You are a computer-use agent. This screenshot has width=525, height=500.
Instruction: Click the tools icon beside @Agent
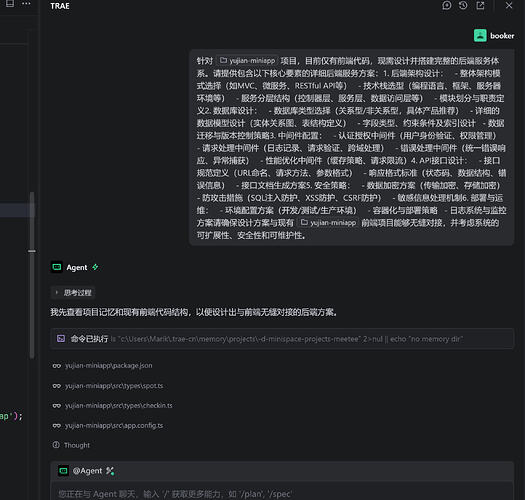[x=110, y=471]
